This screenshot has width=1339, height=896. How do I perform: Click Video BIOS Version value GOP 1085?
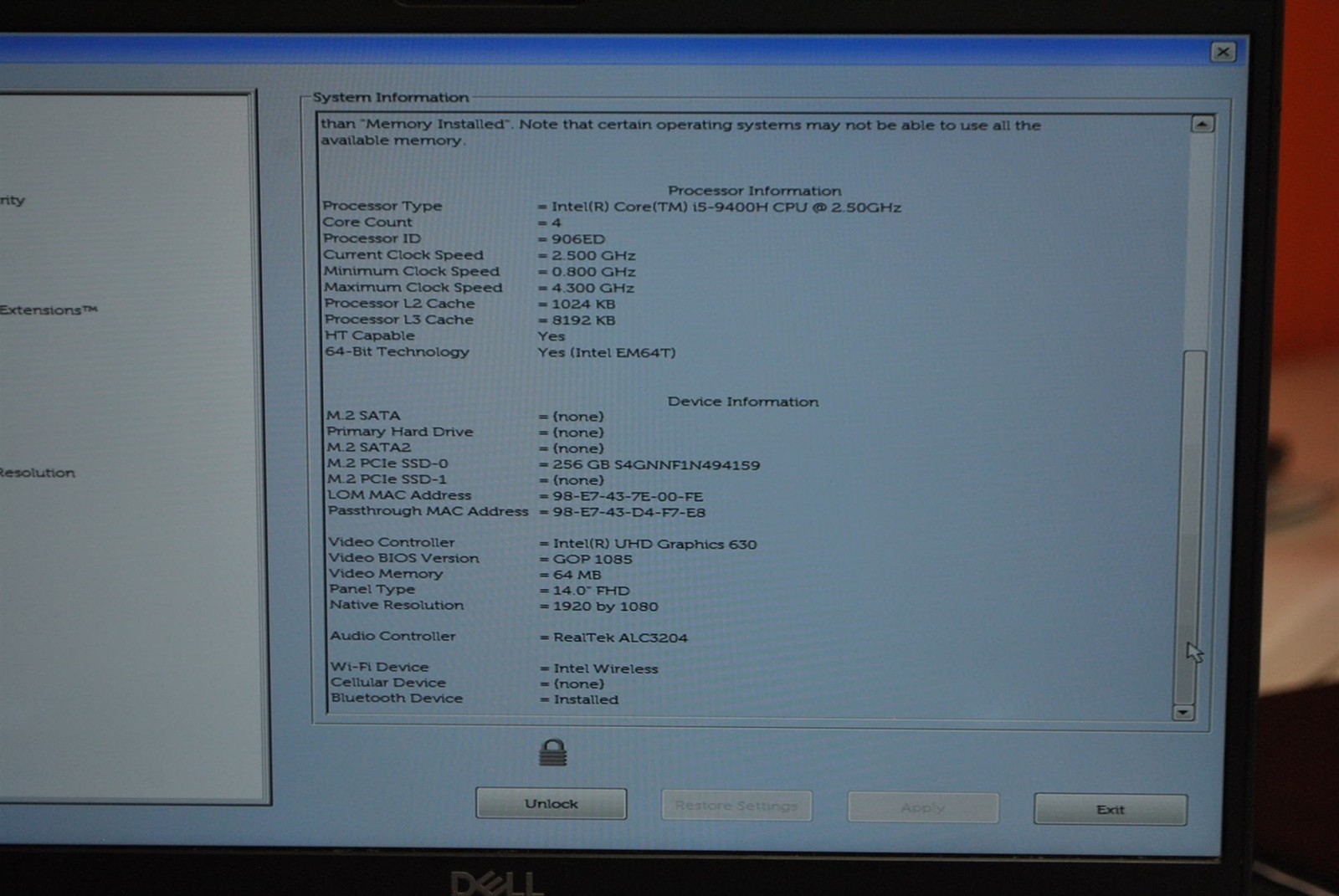tap(593, 559)
